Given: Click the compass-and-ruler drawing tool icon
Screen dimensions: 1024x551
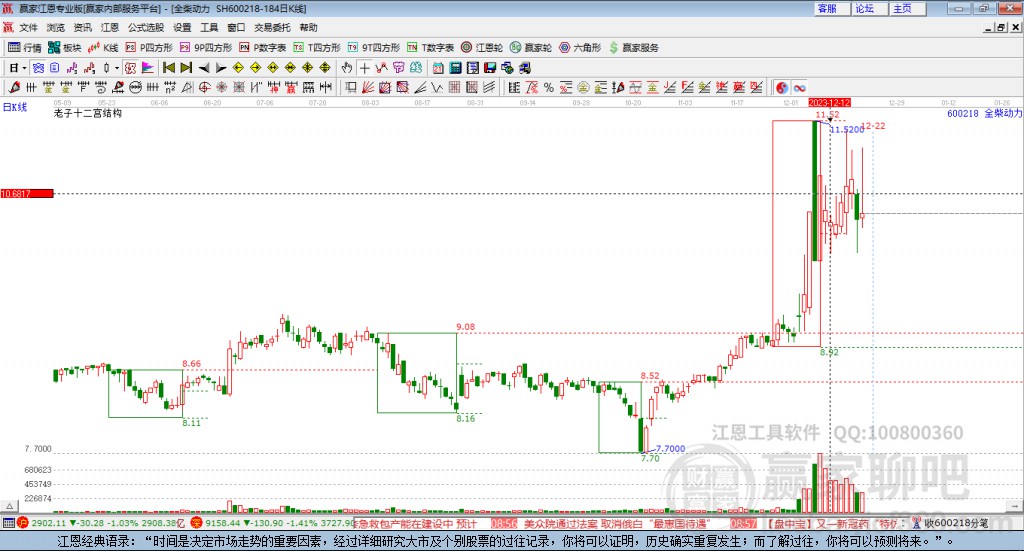Looking at the screenshot, I should coord(187,87).
